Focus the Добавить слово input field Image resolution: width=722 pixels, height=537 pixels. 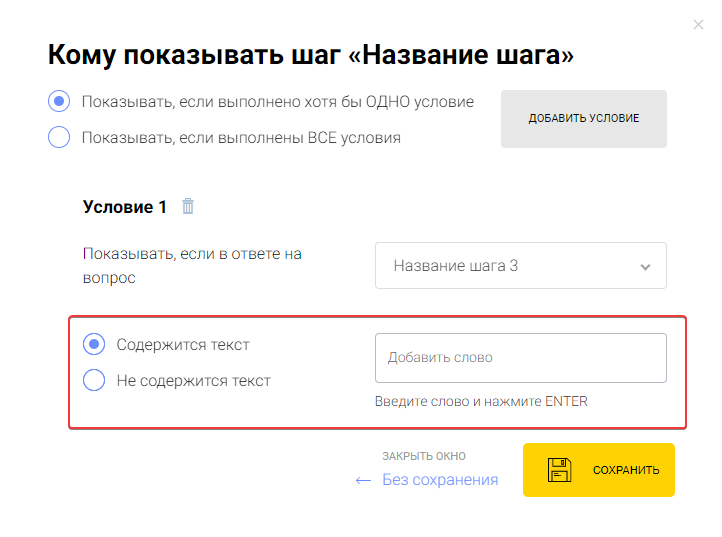(520, 357)
